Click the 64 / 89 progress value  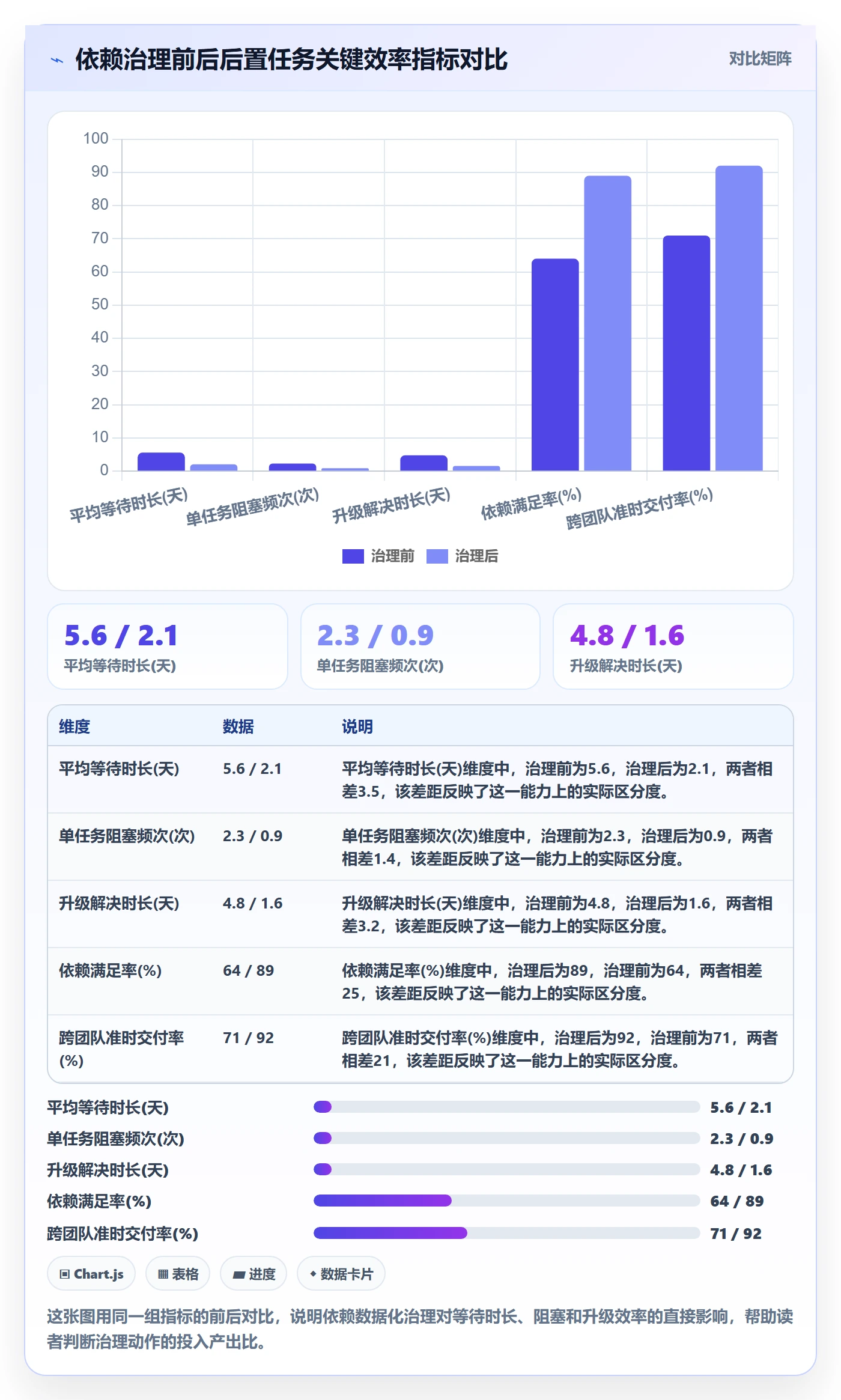click(737, 1201)
